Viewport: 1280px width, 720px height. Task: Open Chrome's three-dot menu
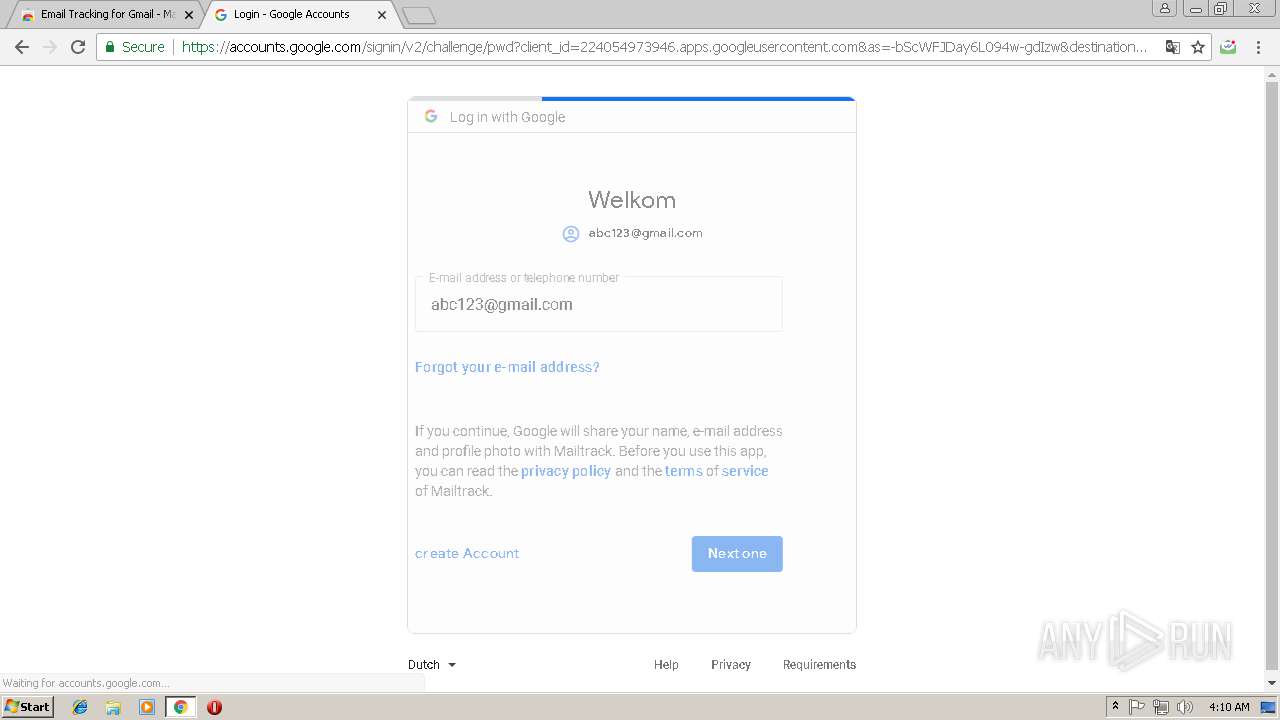click(1258, 47)
